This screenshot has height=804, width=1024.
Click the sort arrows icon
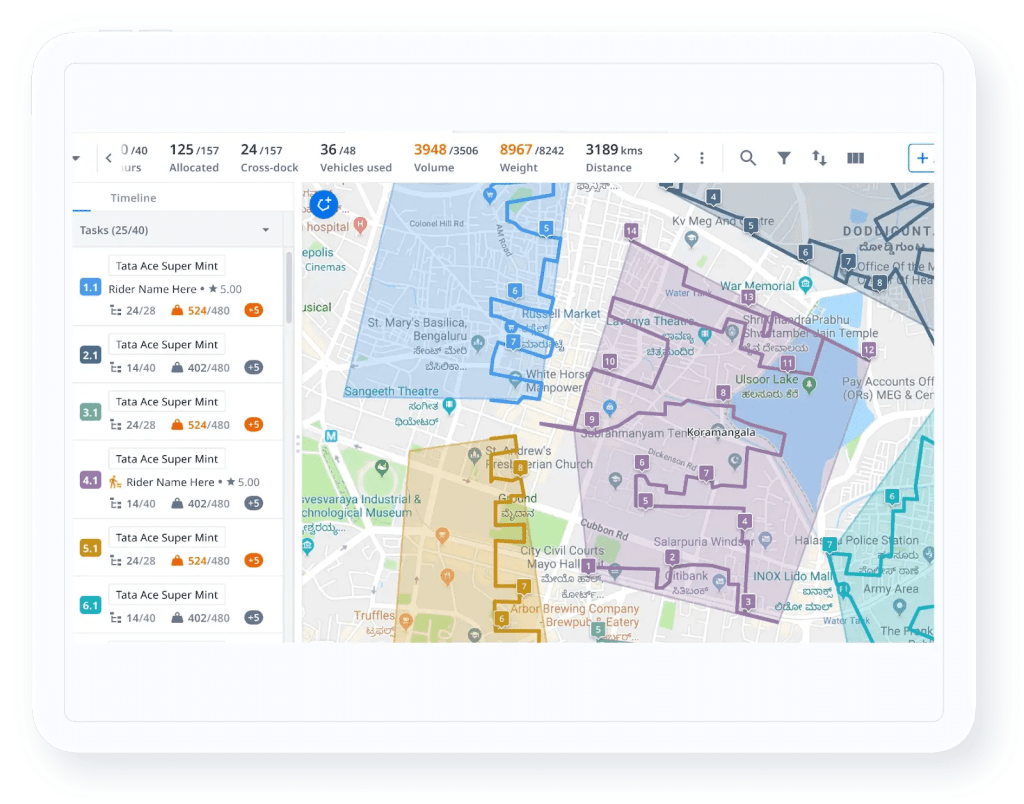pyautogui.click(x=819, y=157)
